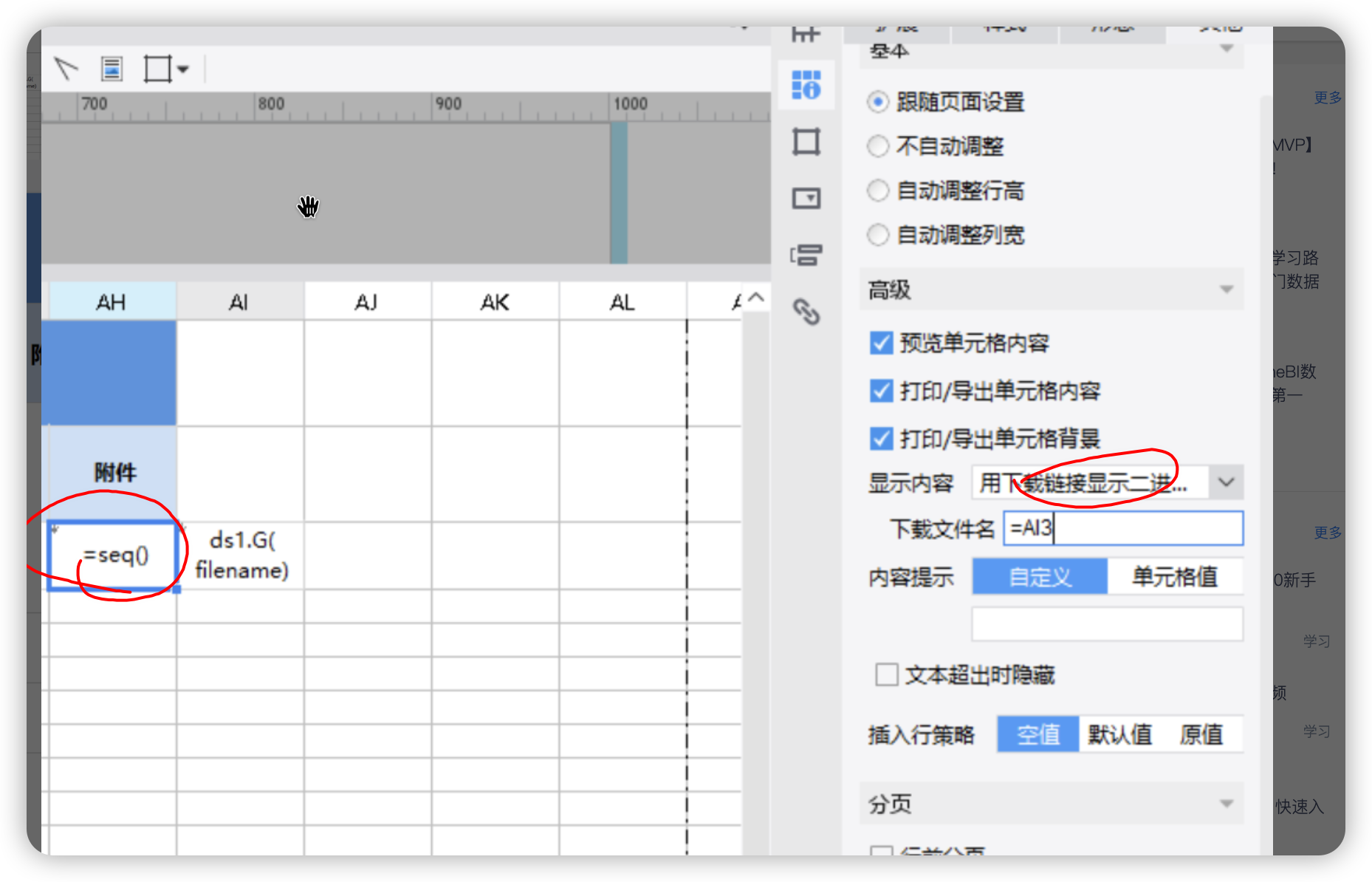Screen dimensions: 1372x882
Task: Open the widget settings panel icon
Action: point(806,198)
